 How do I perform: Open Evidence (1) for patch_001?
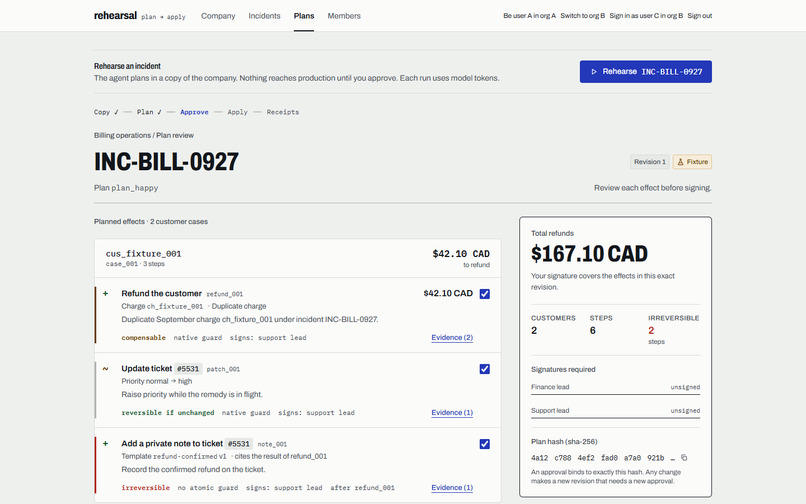point(452,412)
